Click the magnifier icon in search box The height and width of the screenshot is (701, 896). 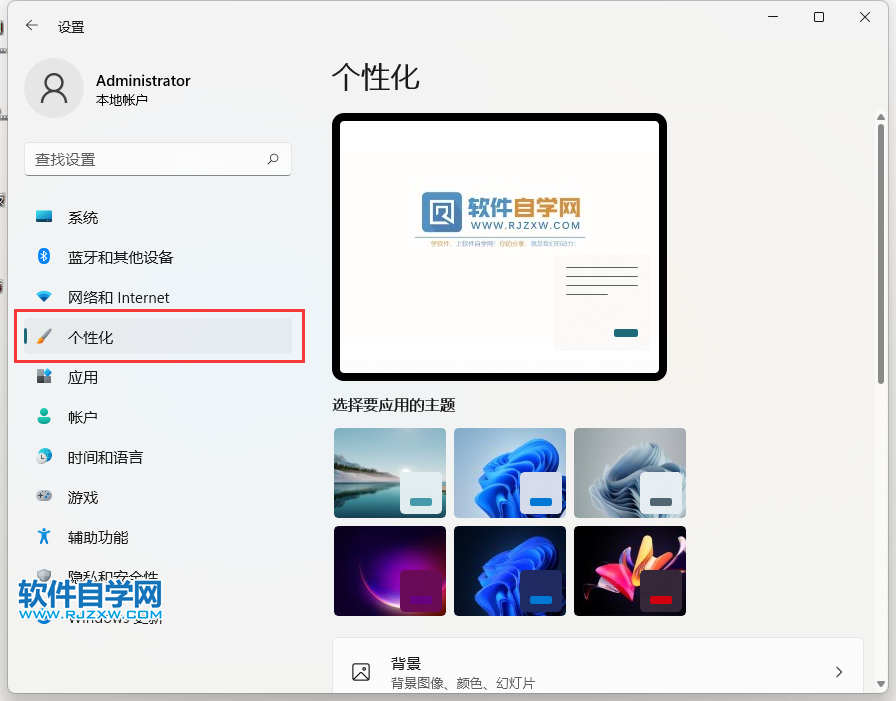point(273,159)
